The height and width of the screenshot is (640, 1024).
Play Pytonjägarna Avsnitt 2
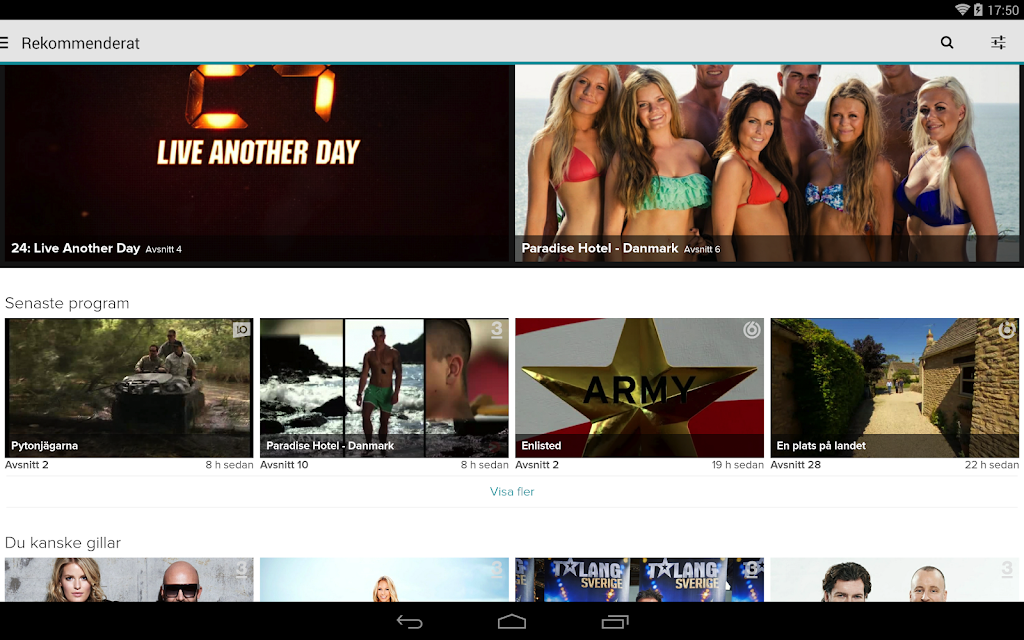(129, 388)
